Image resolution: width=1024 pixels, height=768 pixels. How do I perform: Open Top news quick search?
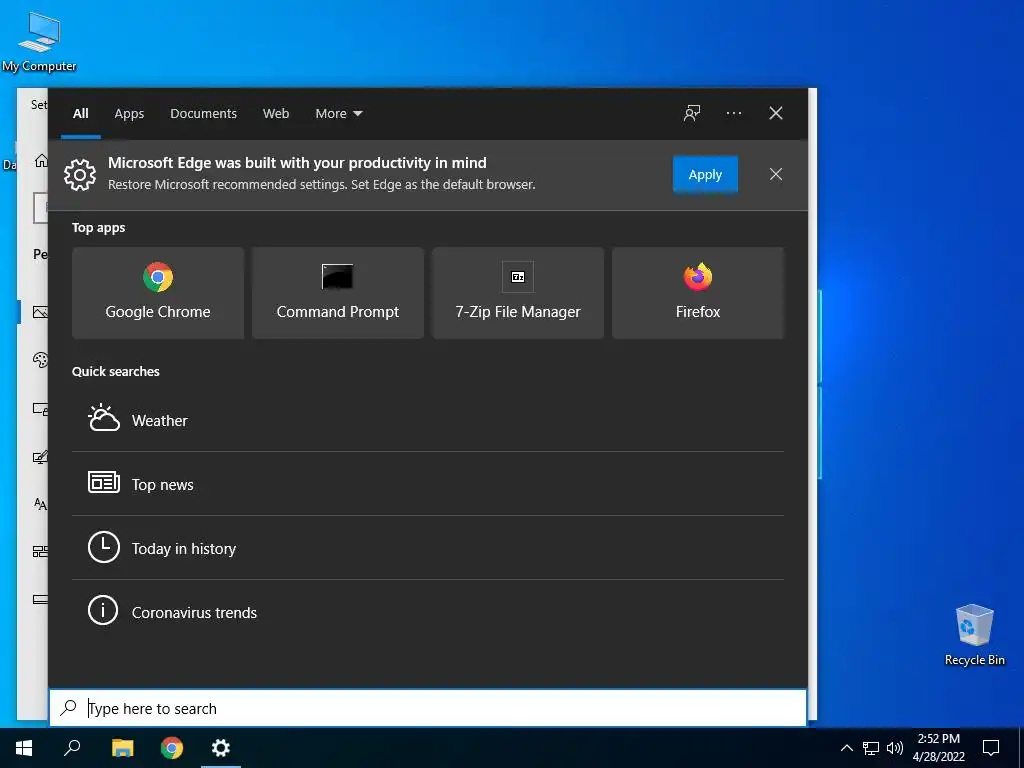(x=428, y=484)
